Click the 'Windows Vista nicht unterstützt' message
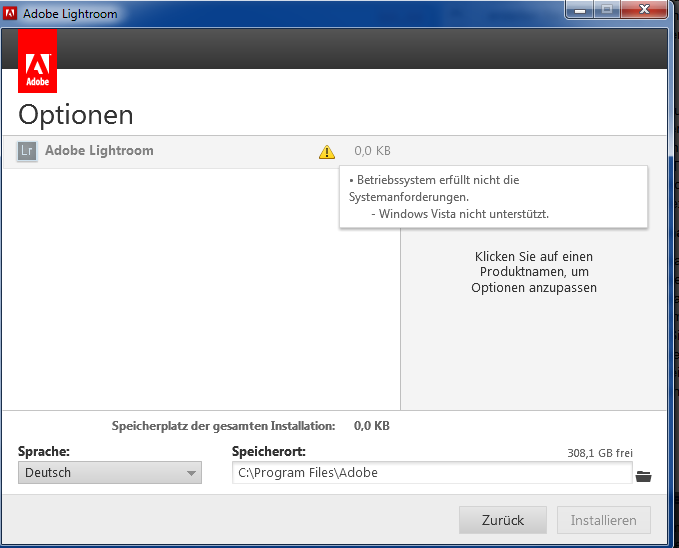The width and height of the screenshot is (679, 548). click(x=460, y=214)
